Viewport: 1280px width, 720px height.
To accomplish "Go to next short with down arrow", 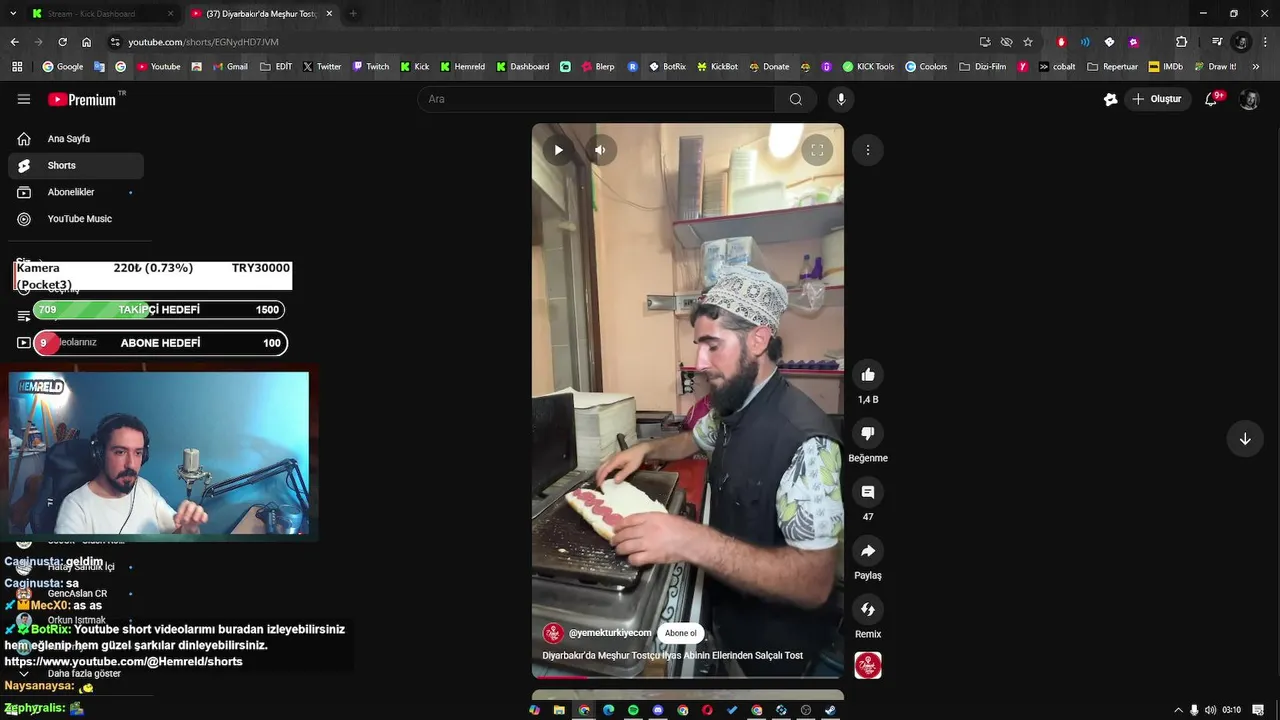I will click(x=1245, y=439).
